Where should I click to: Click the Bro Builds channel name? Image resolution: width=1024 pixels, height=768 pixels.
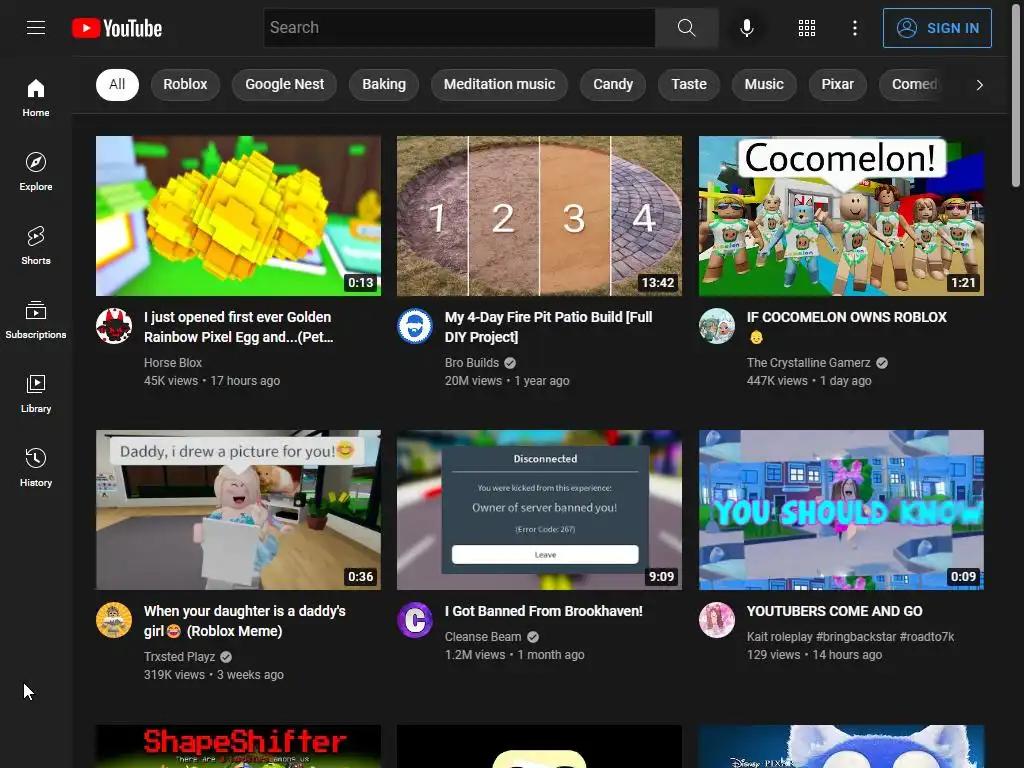coord(472,362)
